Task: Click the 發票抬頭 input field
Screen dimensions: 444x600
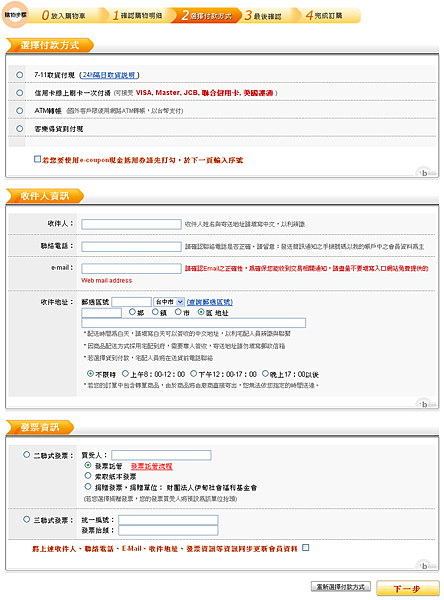Action: [x=168, y=530]
